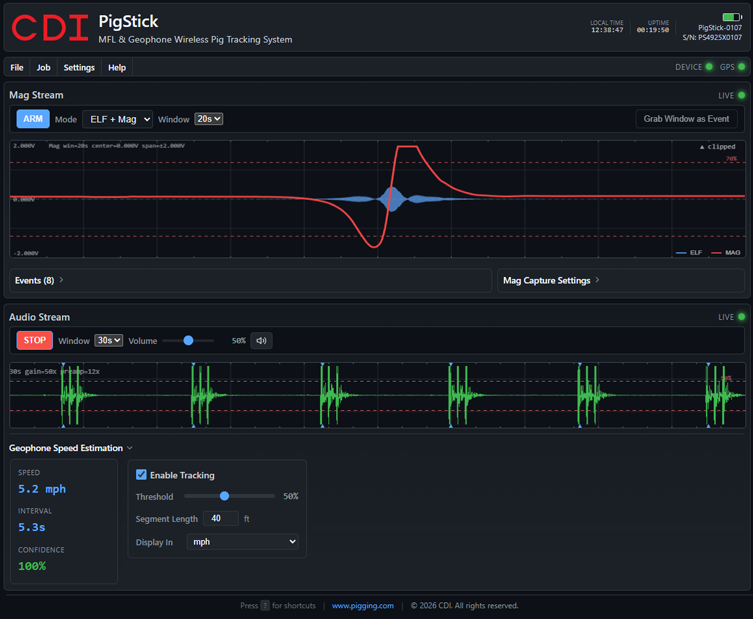
Task: Open the www.pigging.com link
Action: [362, 606]
